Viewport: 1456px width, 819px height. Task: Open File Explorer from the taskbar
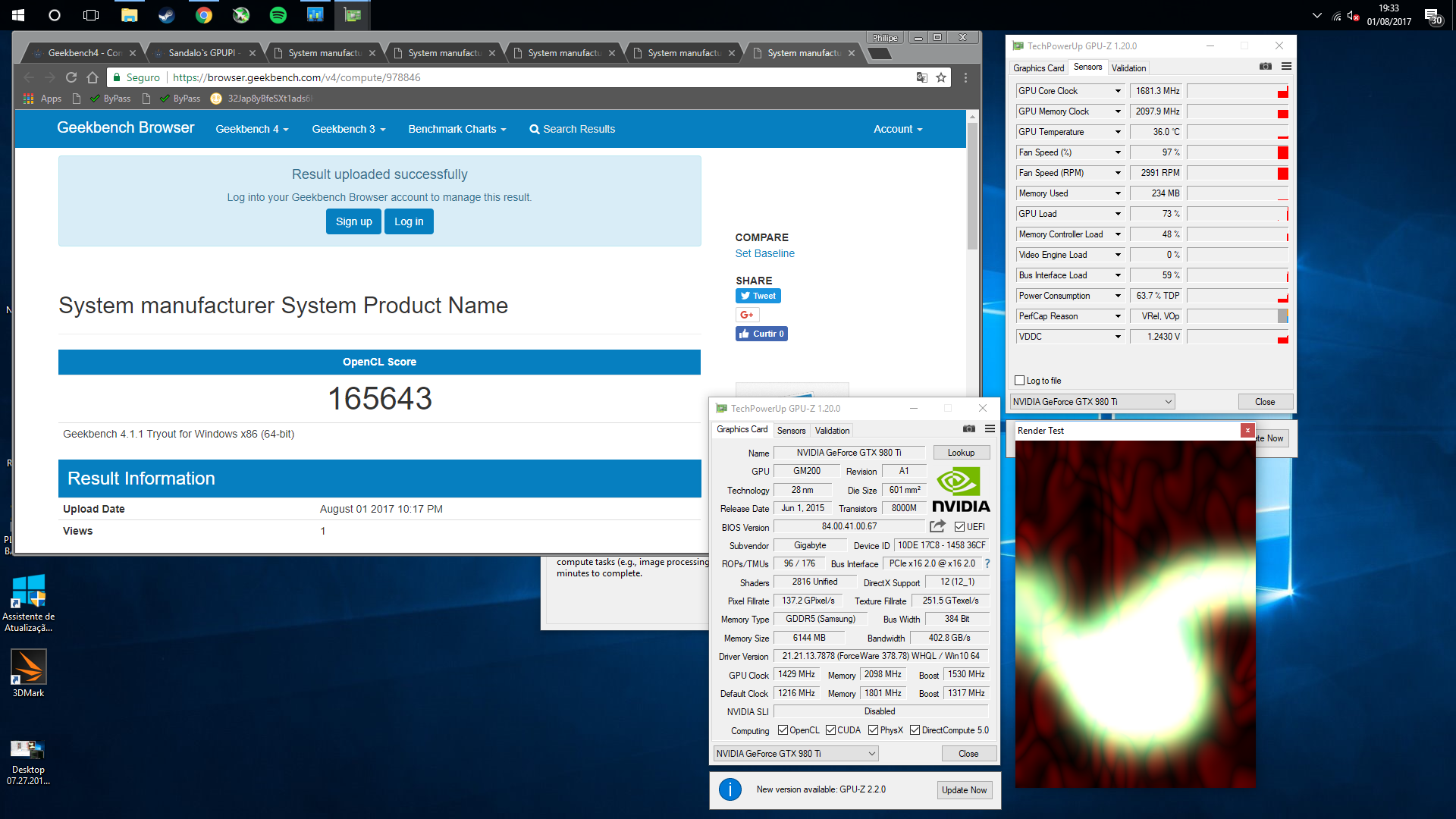click(x=130, y=14)
